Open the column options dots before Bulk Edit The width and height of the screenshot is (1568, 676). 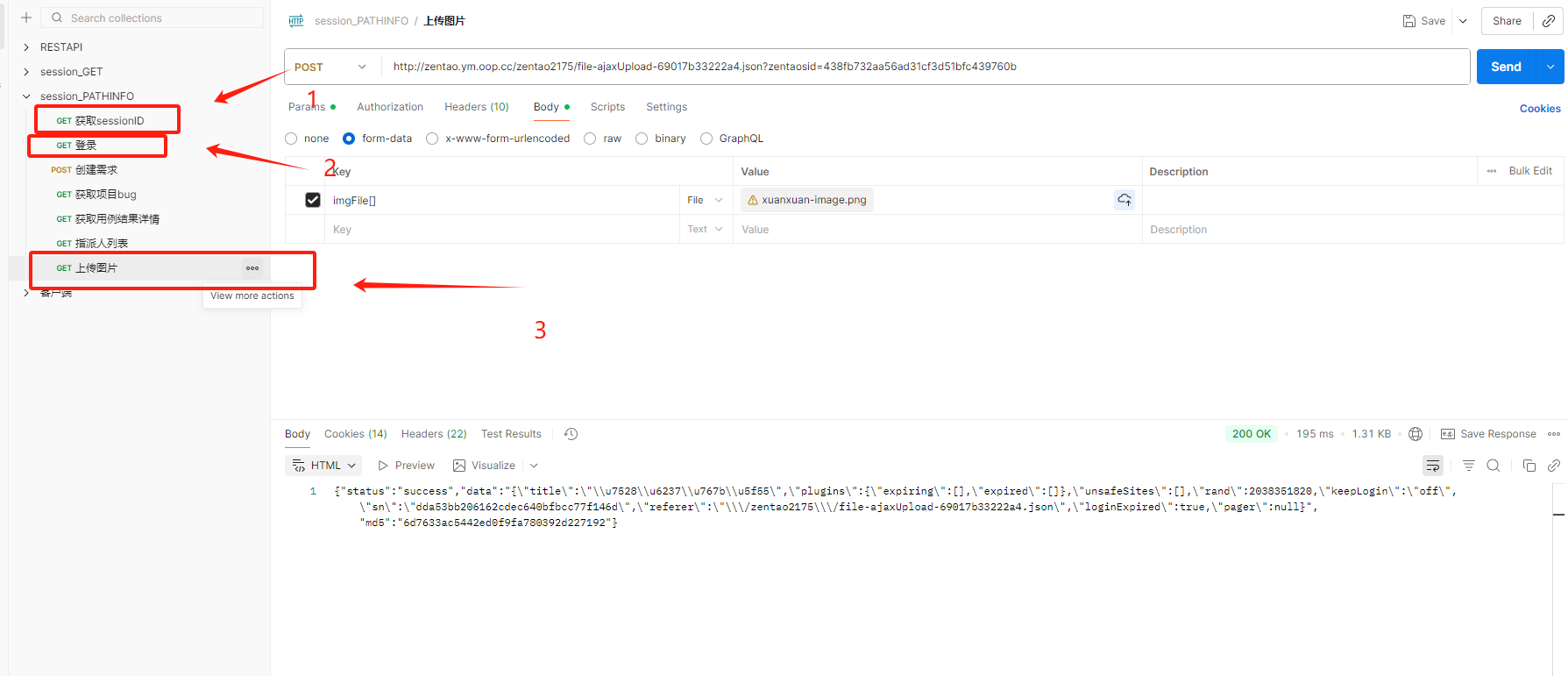tap(1492, 171)
